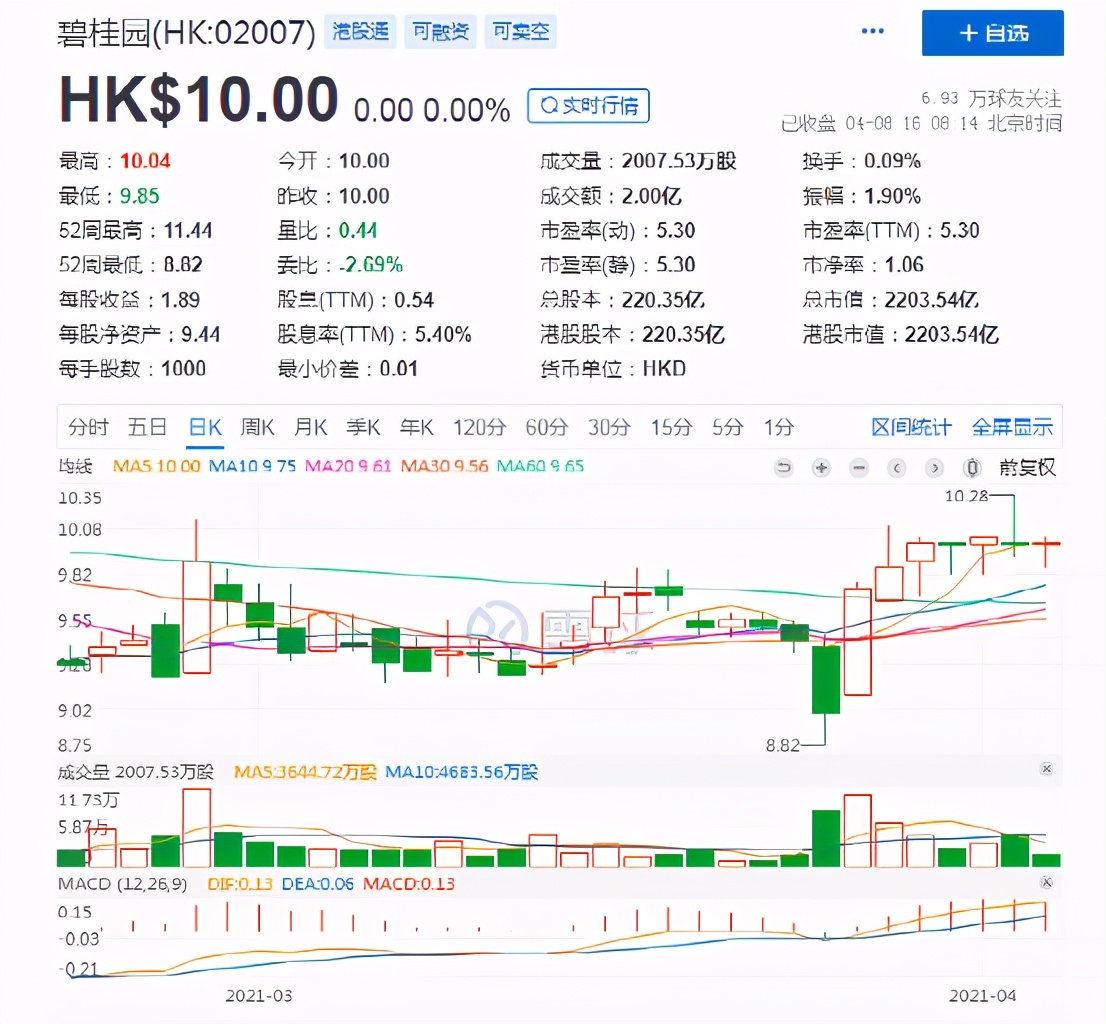Image resolution: width=1106 pixels, height=1024 pixels.
Task: Click the HK$10.00 current price
Action: (199, 99)
